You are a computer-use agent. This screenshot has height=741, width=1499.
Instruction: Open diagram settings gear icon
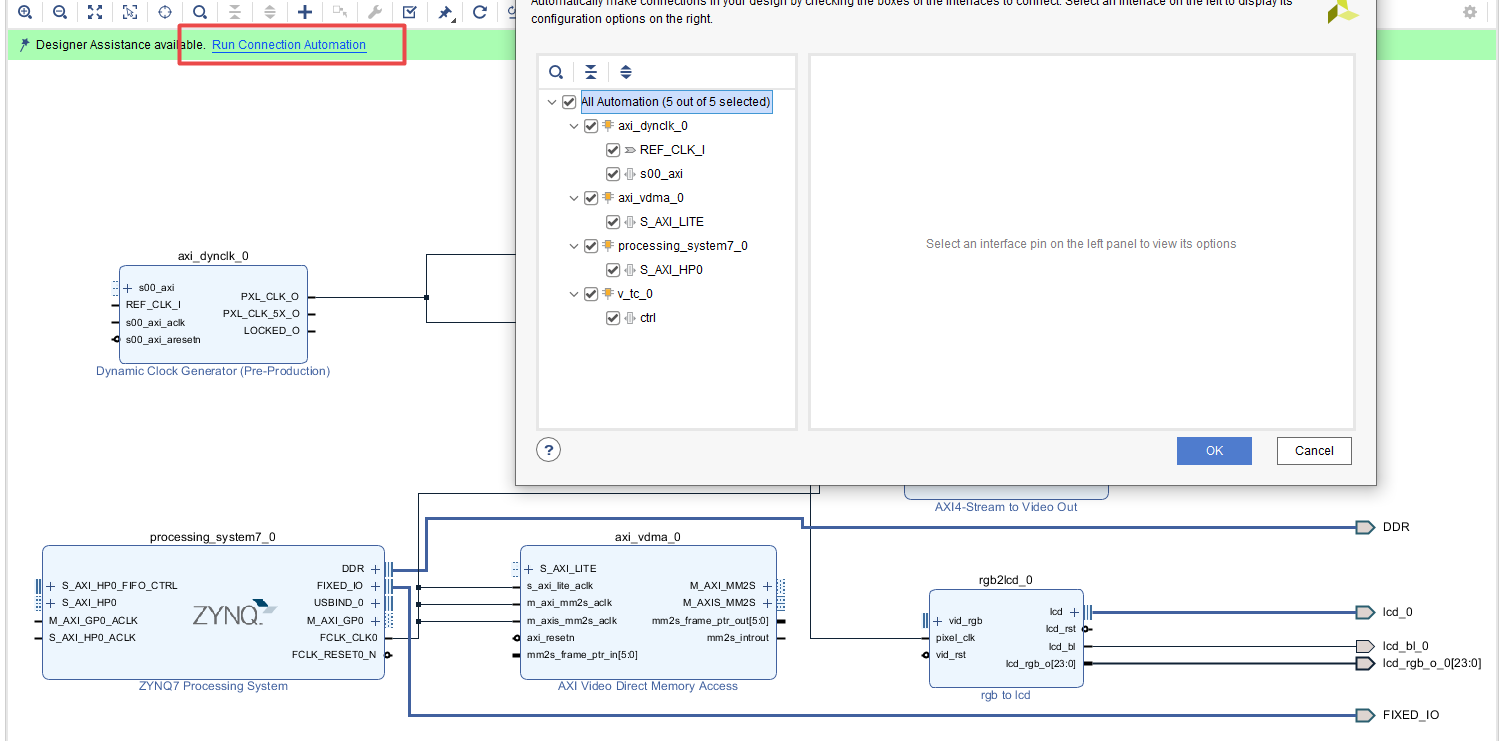(x=1469, y=12)
